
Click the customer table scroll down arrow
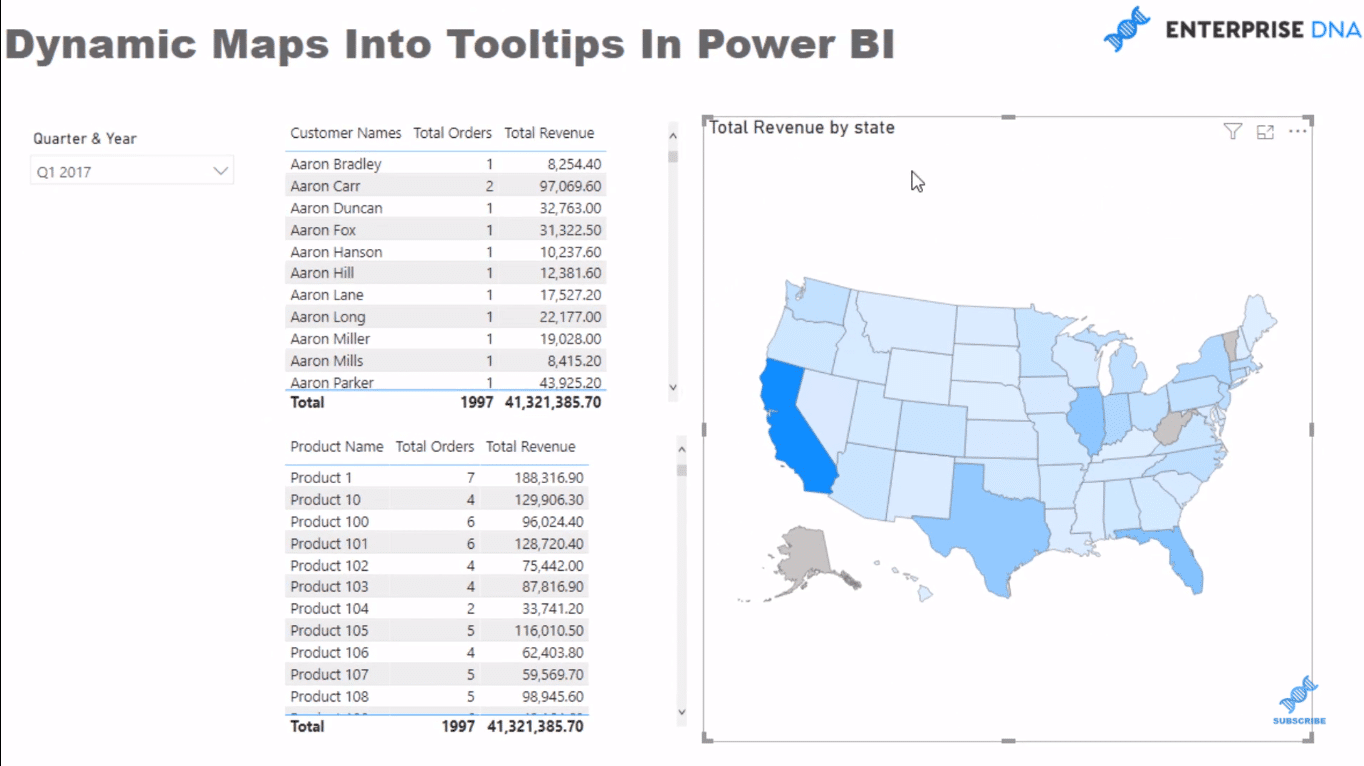673,387
